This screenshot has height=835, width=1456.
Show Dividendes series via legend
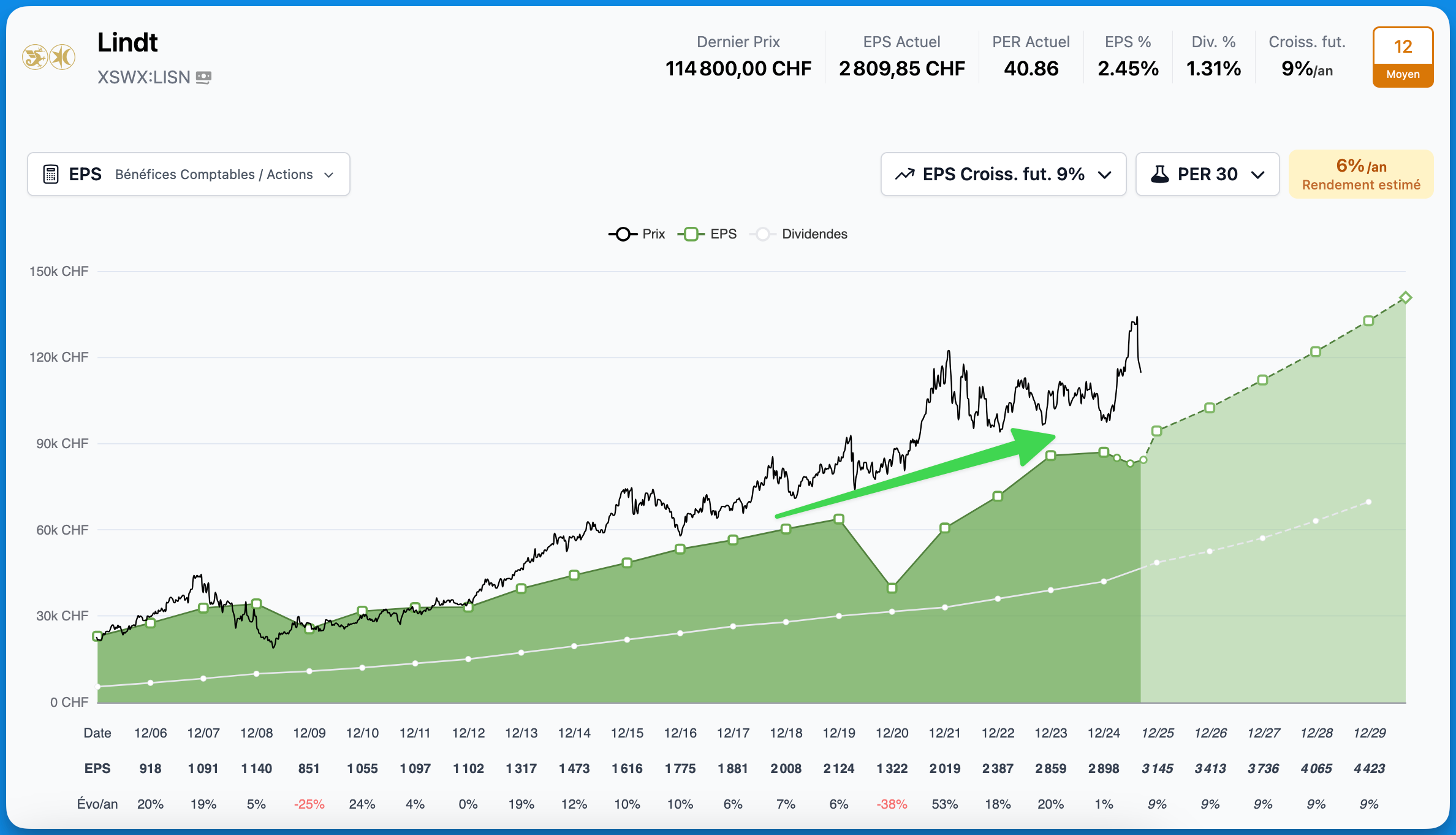[800, 234]
